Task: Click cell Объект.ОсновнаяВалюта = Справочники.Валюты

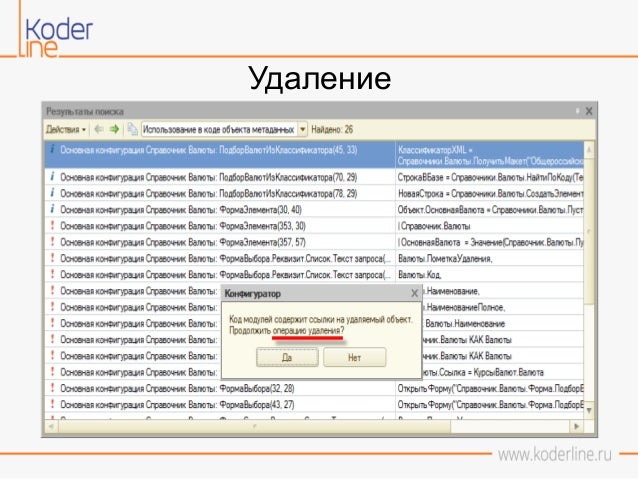Action: coord(489,210)
